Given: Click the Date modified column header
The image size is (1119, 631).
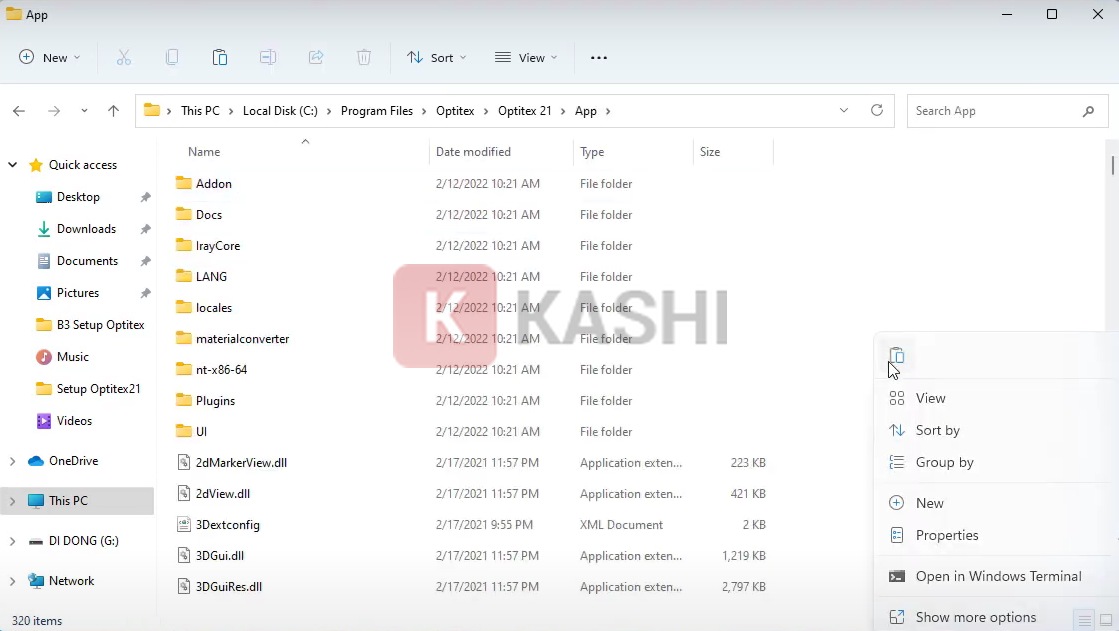Looking at the screenshot, I should tap(473, 152).
